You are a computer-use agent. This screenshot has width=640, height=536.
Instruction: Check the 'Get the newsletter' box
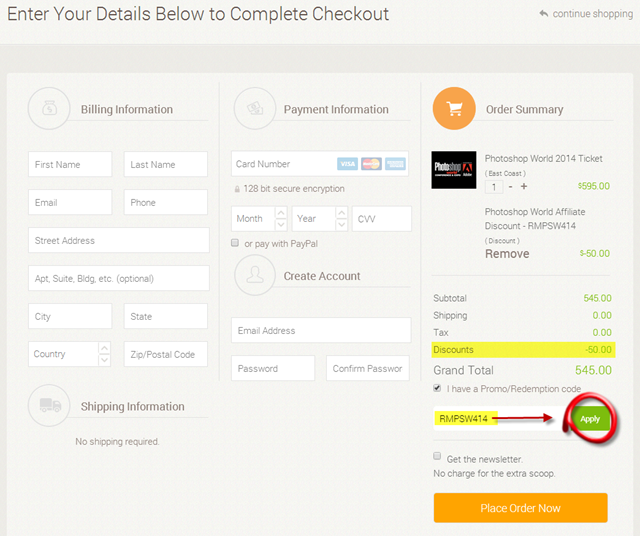[437, 457]
